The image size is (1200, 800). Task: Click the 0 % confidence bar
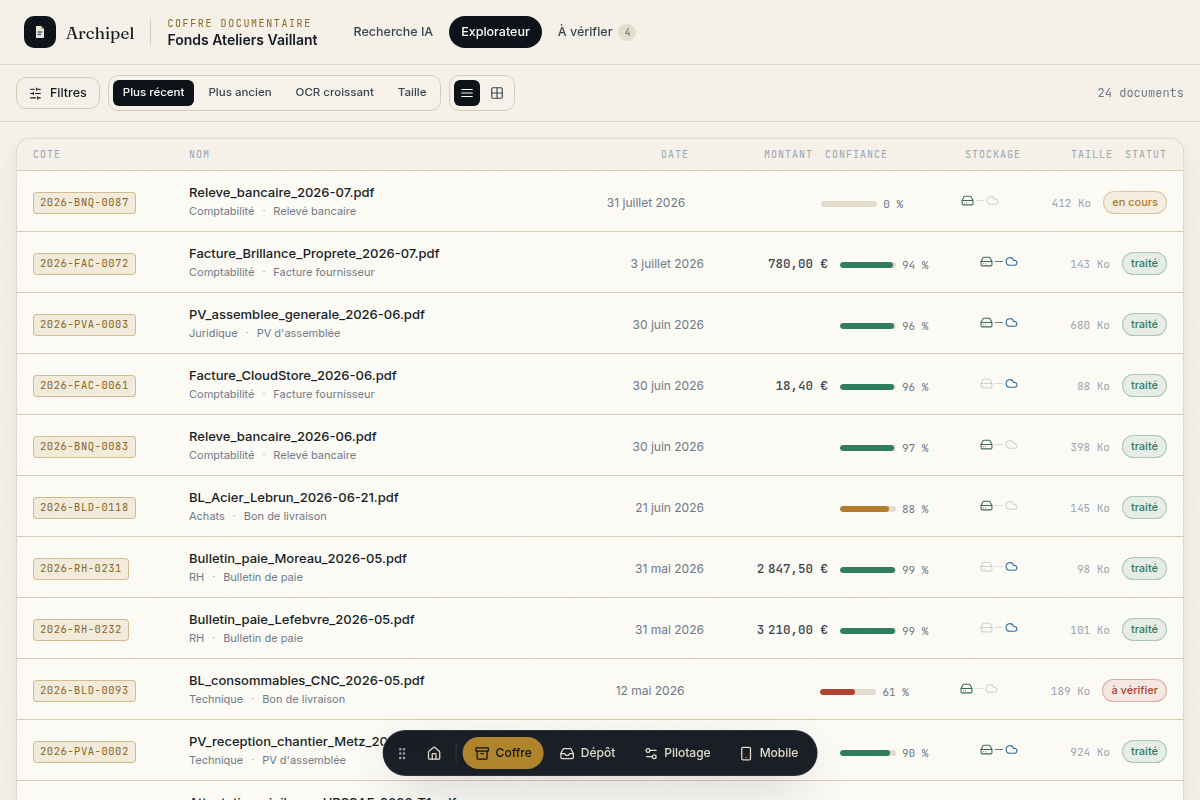click(x=848, y=204)
